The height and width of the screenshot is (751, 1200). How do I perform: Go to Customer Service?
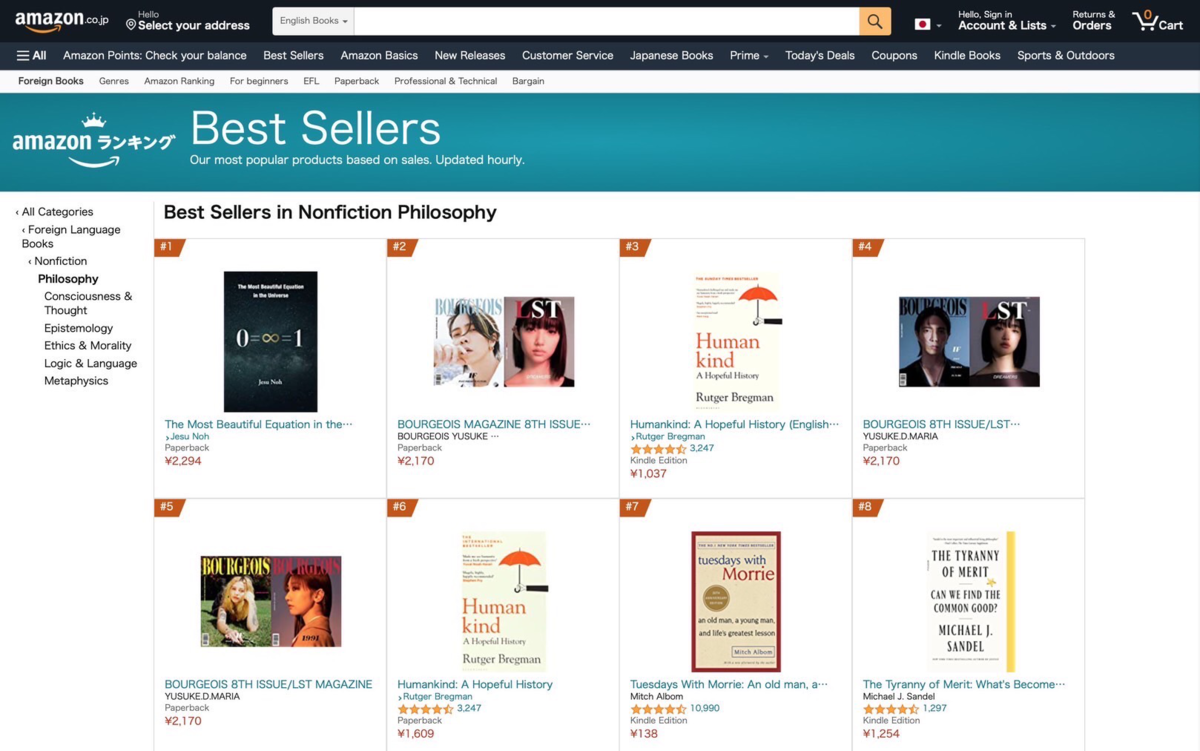pyautogui.click(x=567, y=55)
